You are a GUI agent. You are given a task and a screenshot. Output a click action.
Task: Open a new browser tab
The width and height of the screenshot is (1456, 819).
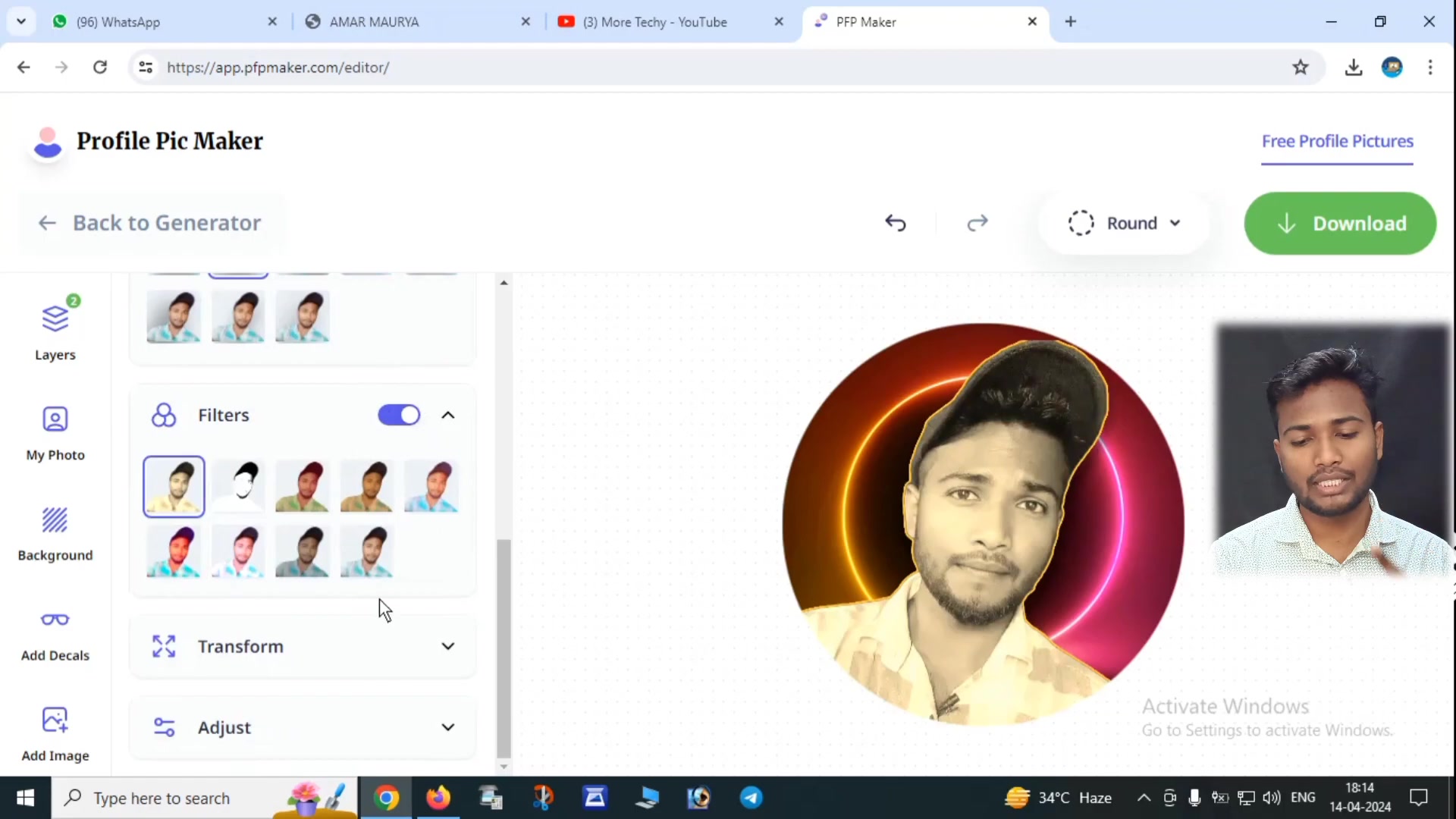click(x=1071, y=22)
